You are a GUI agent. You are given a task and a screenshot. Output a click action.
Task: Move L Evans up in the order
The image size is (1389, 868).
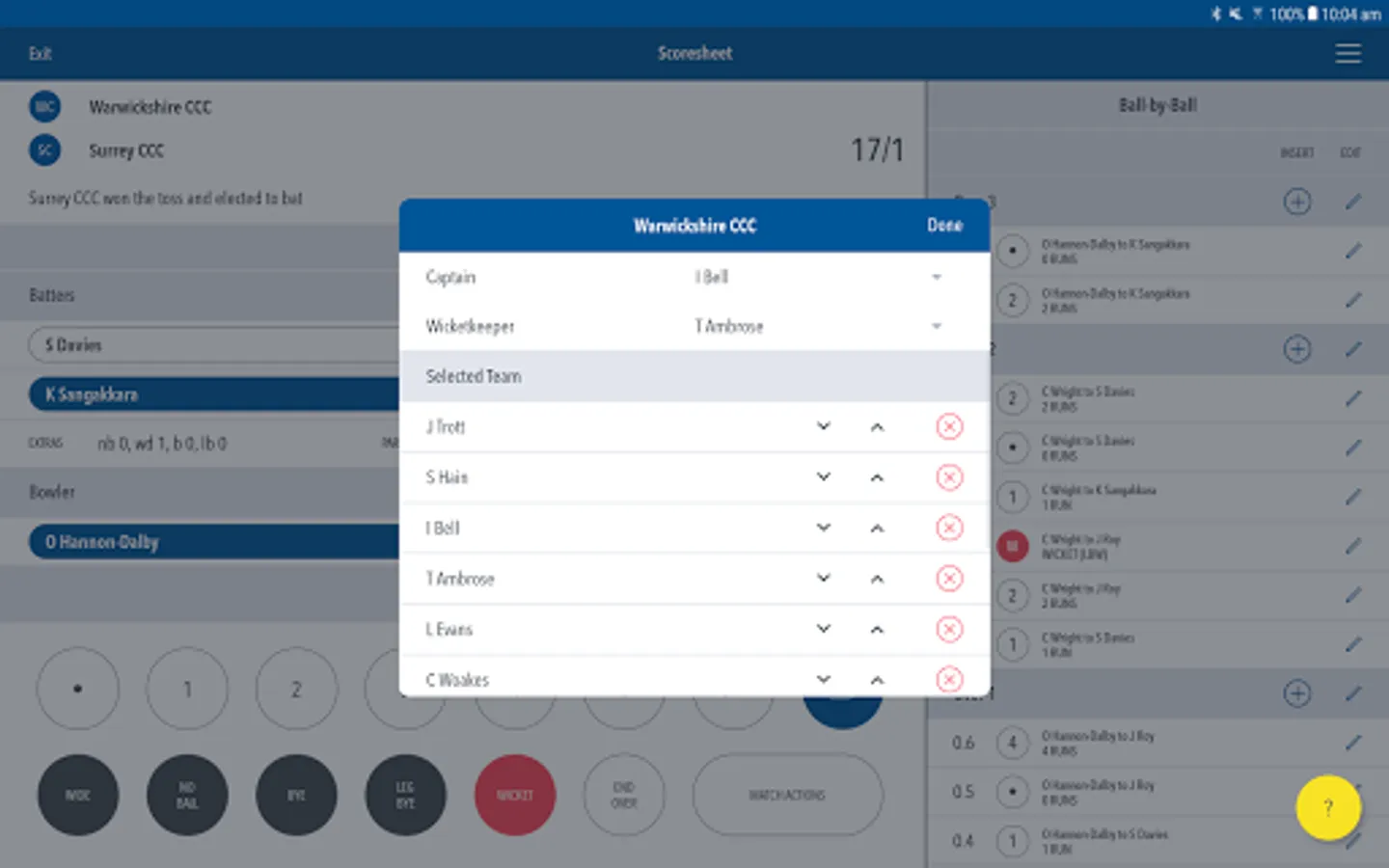tap(877, 629)
